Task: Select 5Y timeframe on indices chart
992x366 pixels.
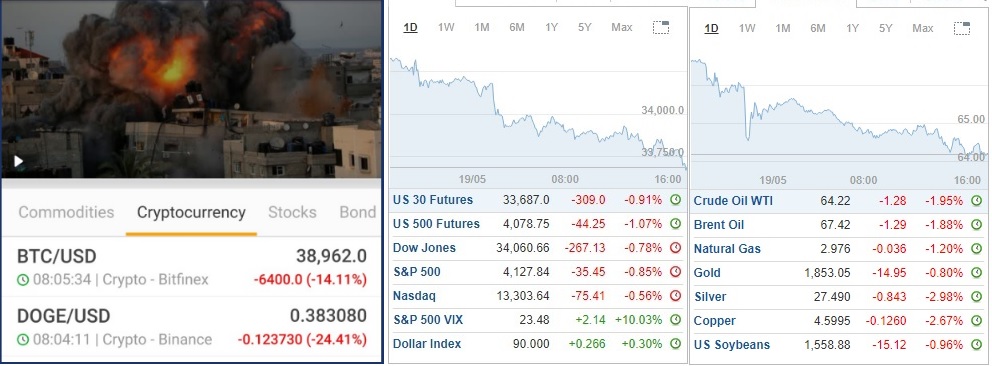Action: click(x=585, y=28)
